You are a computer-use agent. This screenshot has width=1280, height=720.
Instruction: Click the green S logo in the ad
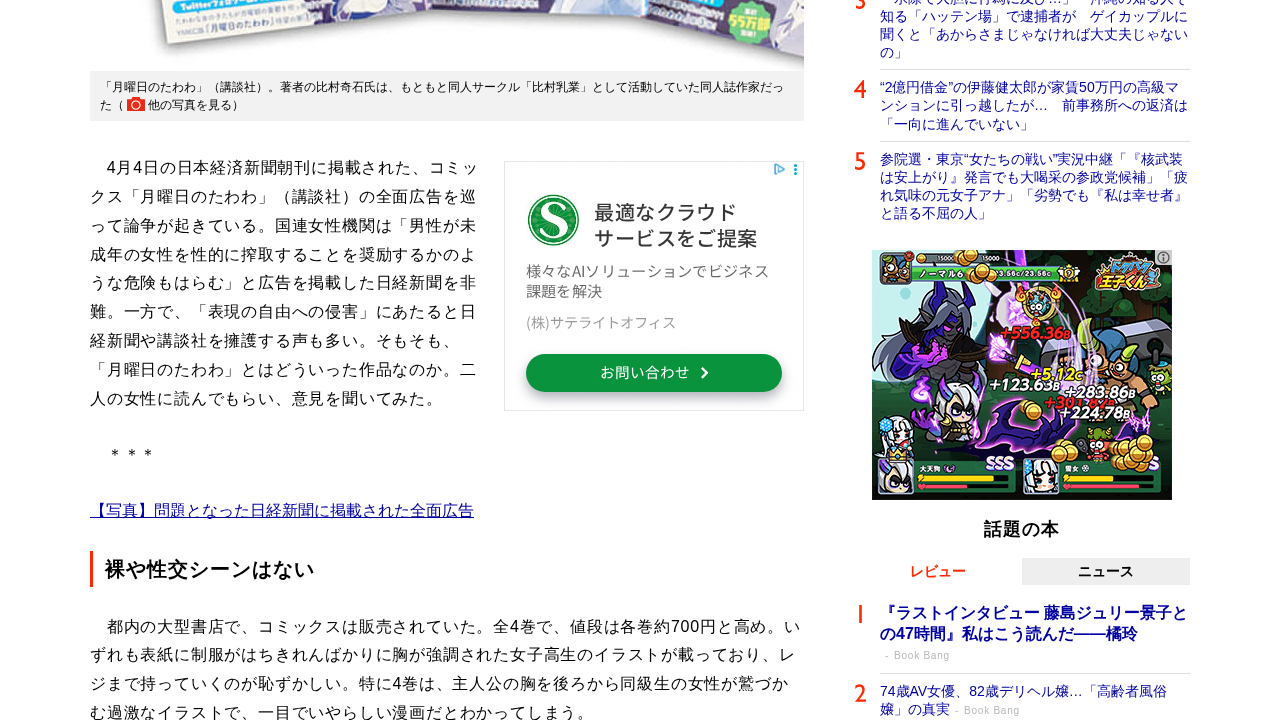tap(553, 220)
